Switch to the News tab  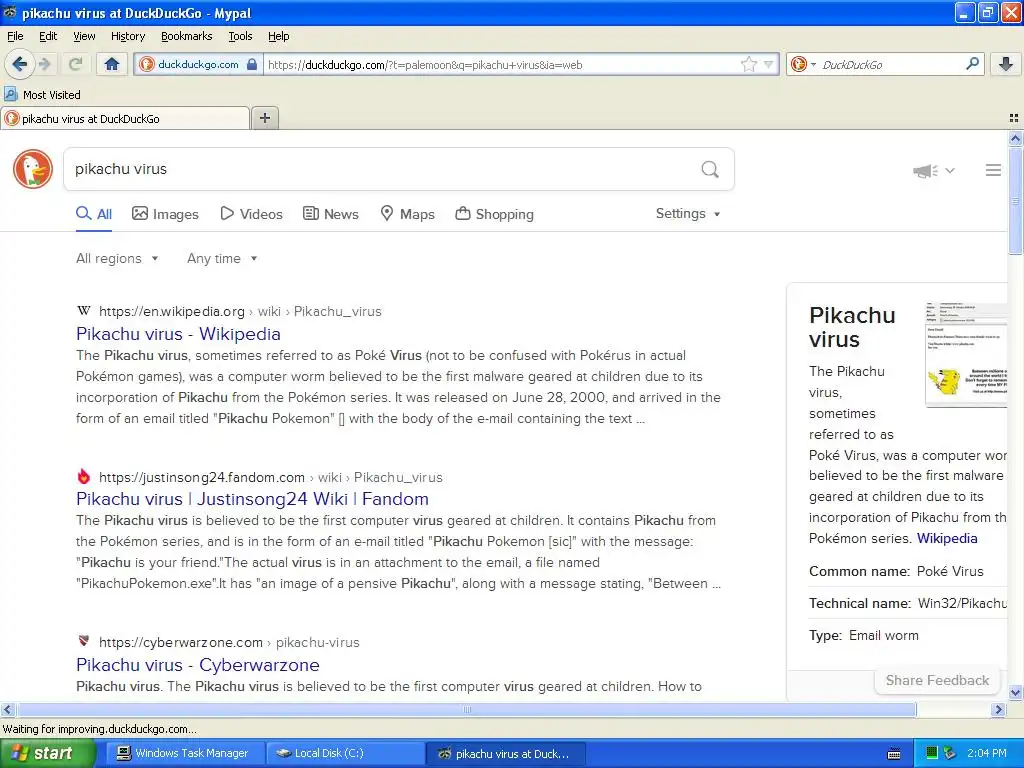[x=331, y=214]
